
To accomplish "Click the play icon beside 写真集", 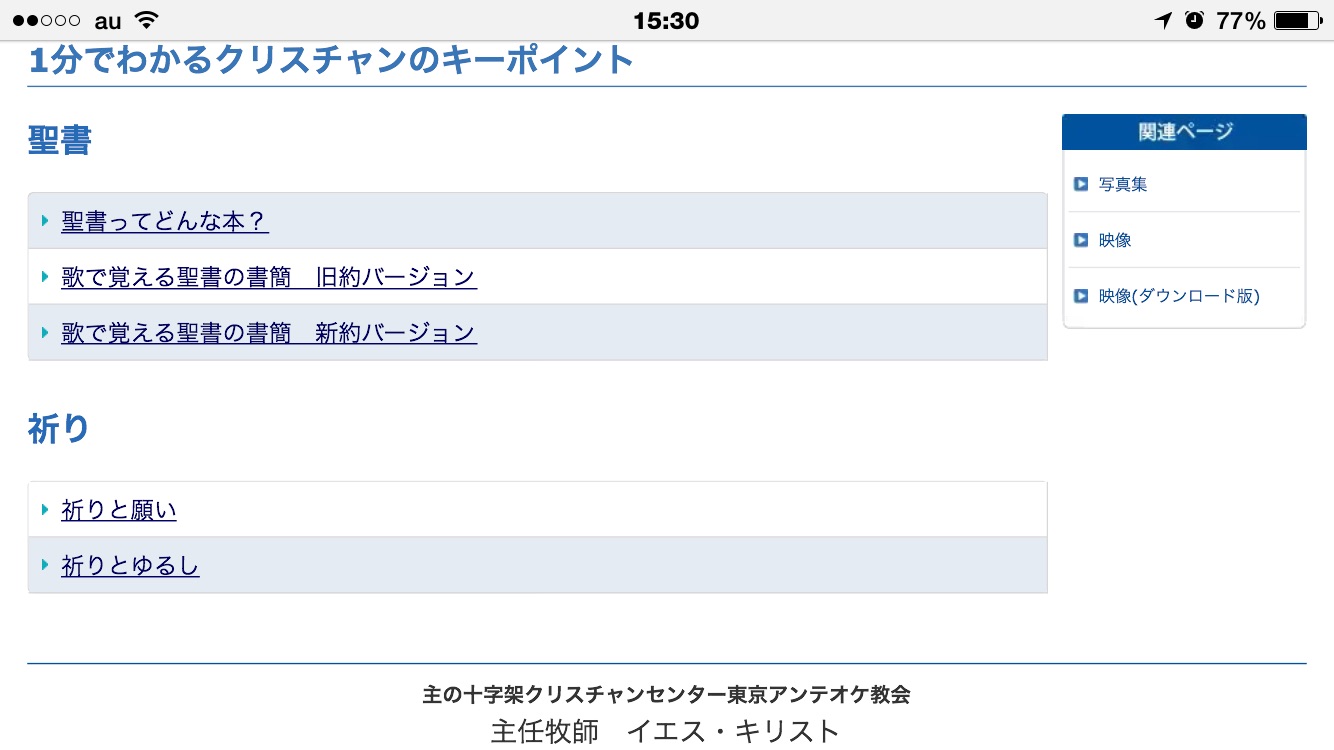I will [x=1081, y=184].
